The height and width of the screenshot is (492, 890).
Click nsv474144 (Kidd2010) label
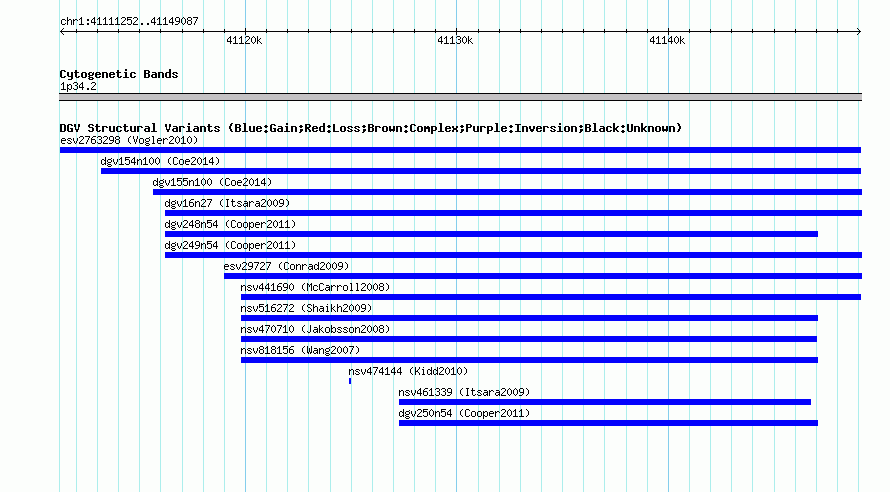pyautogui.click(x=408, y=371)
